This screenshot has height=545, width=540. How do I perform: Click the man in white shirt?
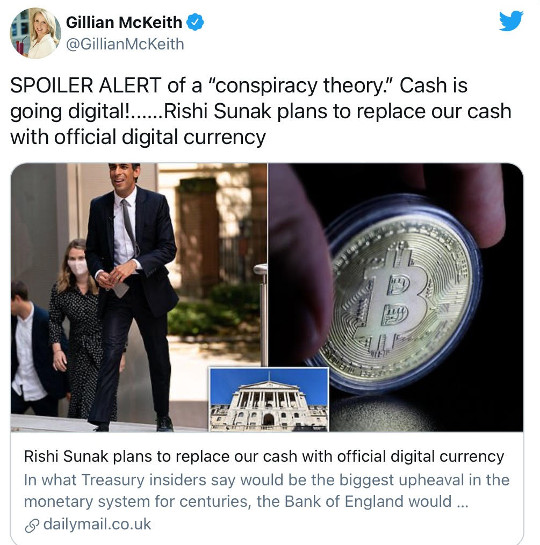click(x=33, y=348)
